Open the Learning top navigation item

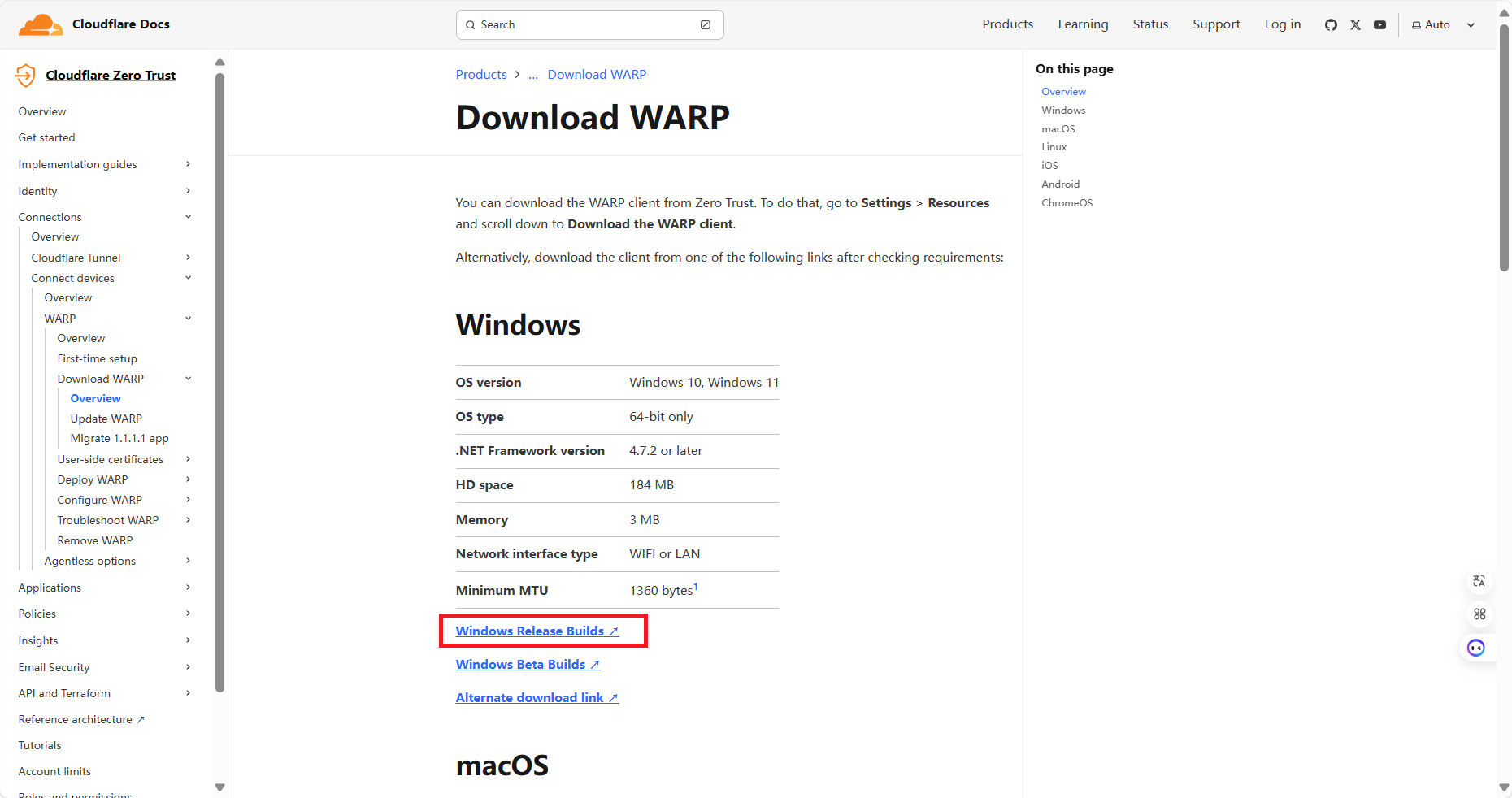click(x=1083, y=24)
